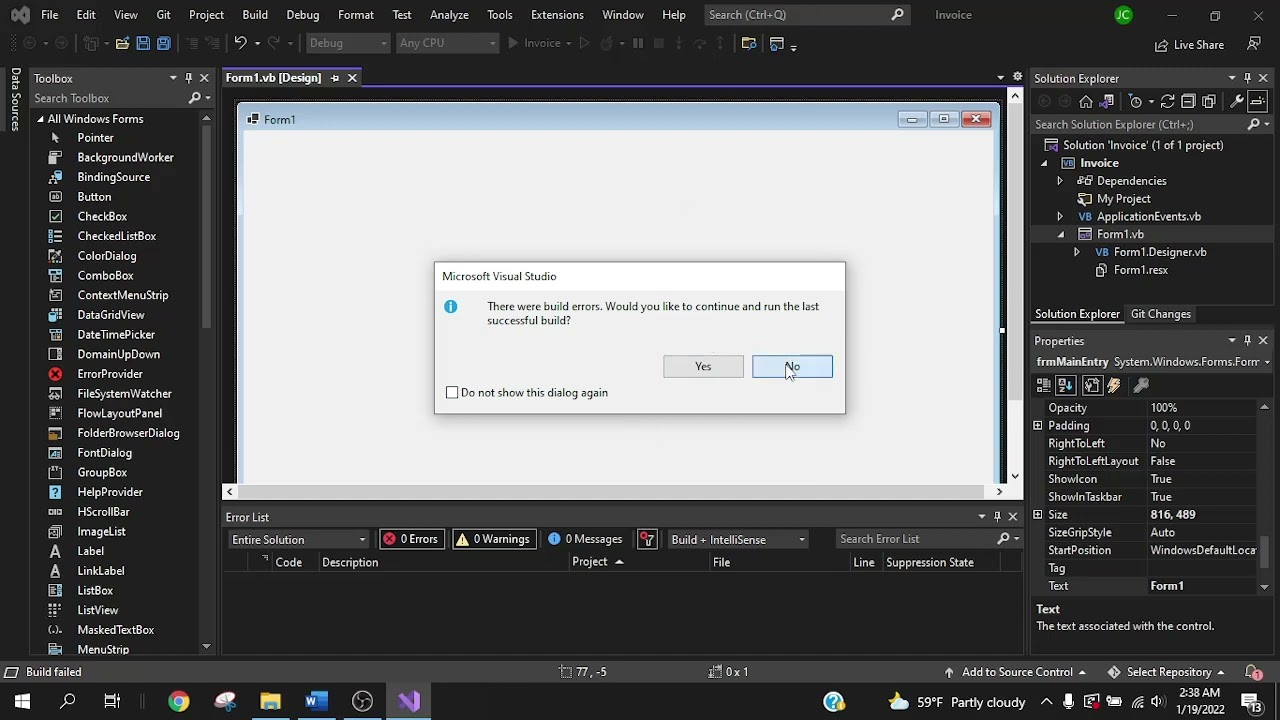
Task: Select the Label control in Toolbox
Action: click(90, 551)
